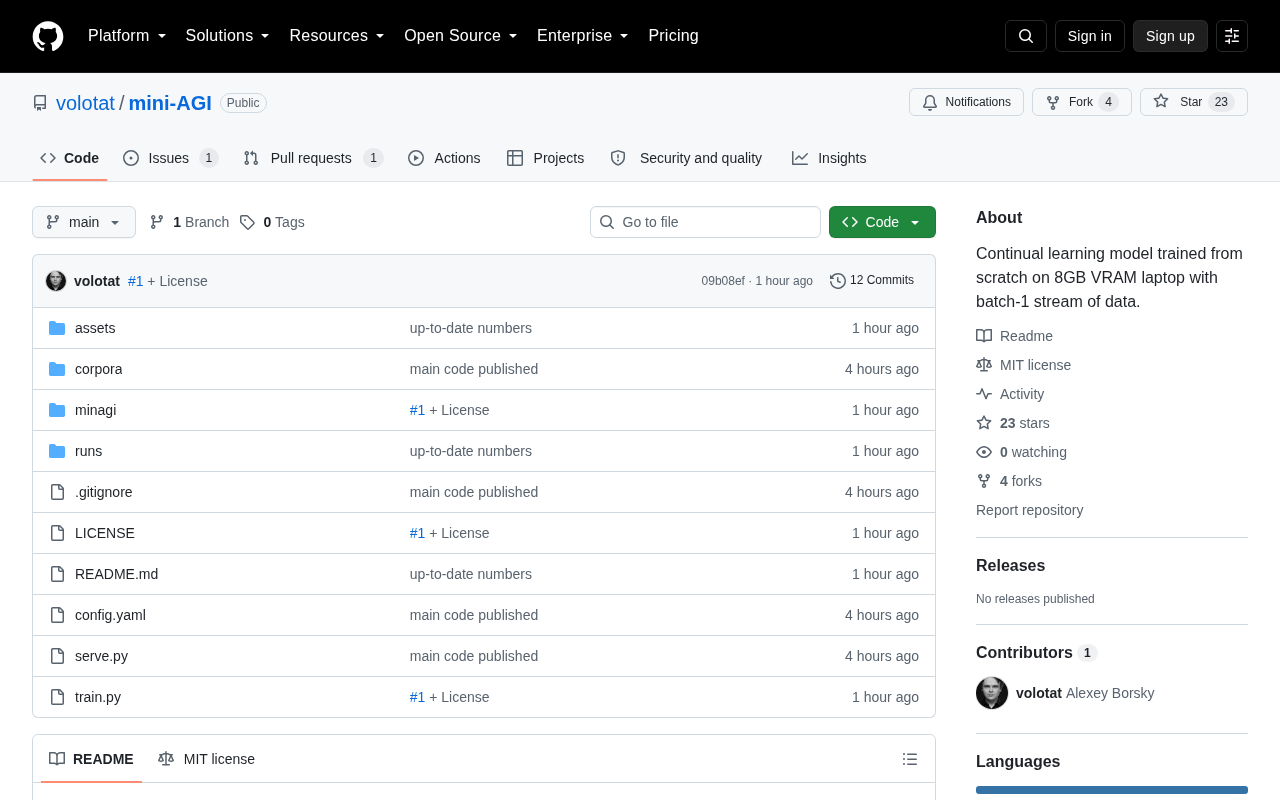Click the Sign in button
Viewport: 1280px width, 800px height.
pos(1090,36)
